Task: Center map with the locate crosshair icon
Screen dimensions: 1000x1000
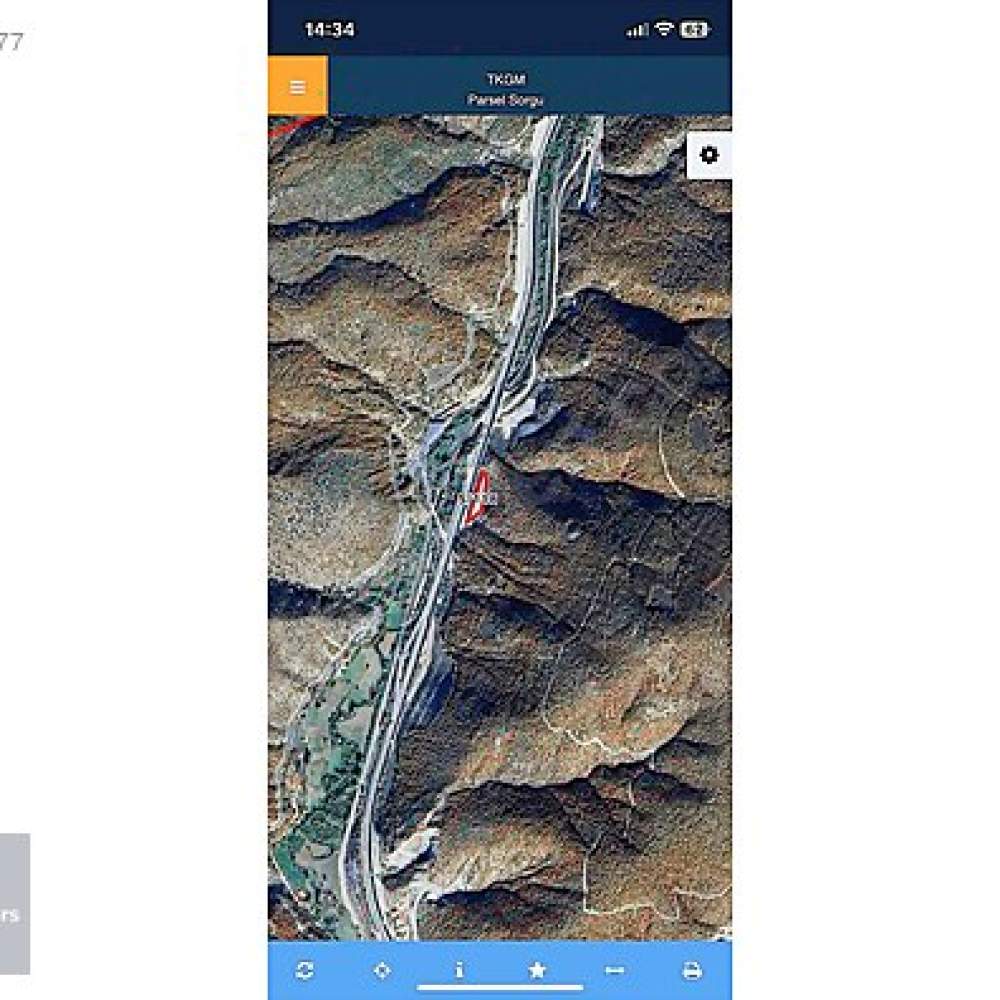Action: click(382, 970)
